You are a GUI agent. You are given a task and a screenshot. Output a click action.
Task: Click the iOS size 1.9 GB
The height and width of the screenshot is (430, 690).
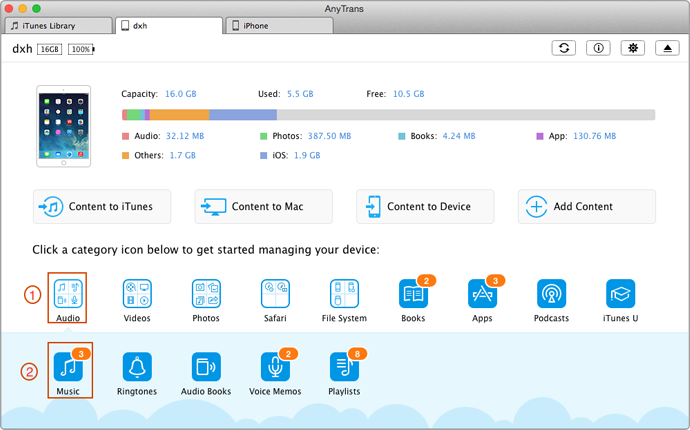click(307, 155)
